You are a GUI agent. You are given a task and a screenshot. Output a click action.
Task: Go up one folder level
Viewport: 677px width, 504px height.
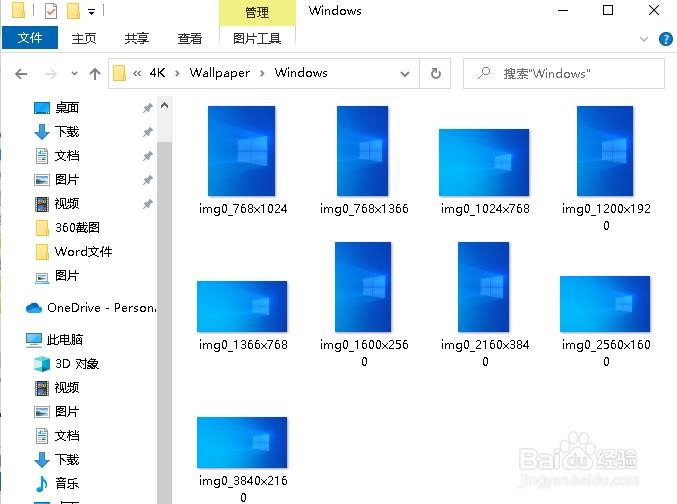(95, 74)
